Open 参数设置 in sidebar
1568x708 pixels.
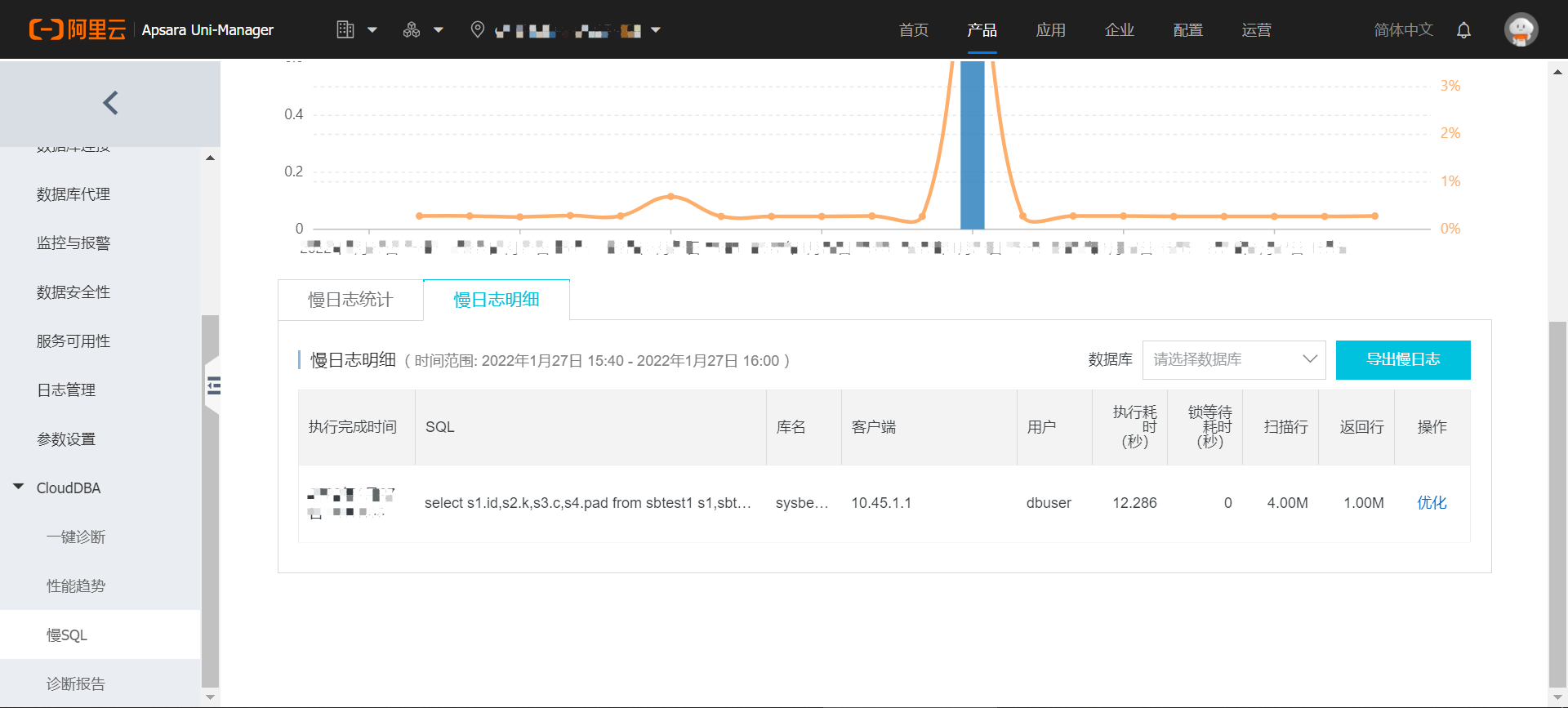click(x=66, y=439)
